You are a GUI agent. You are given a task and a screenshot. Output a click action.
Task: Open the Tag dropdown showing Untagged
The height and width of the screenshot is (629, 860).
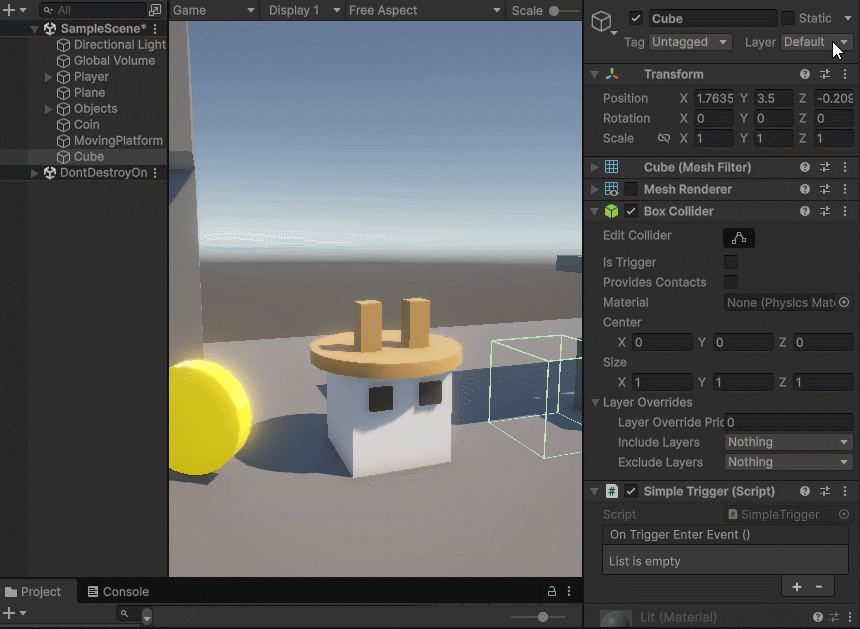[691, 42]
